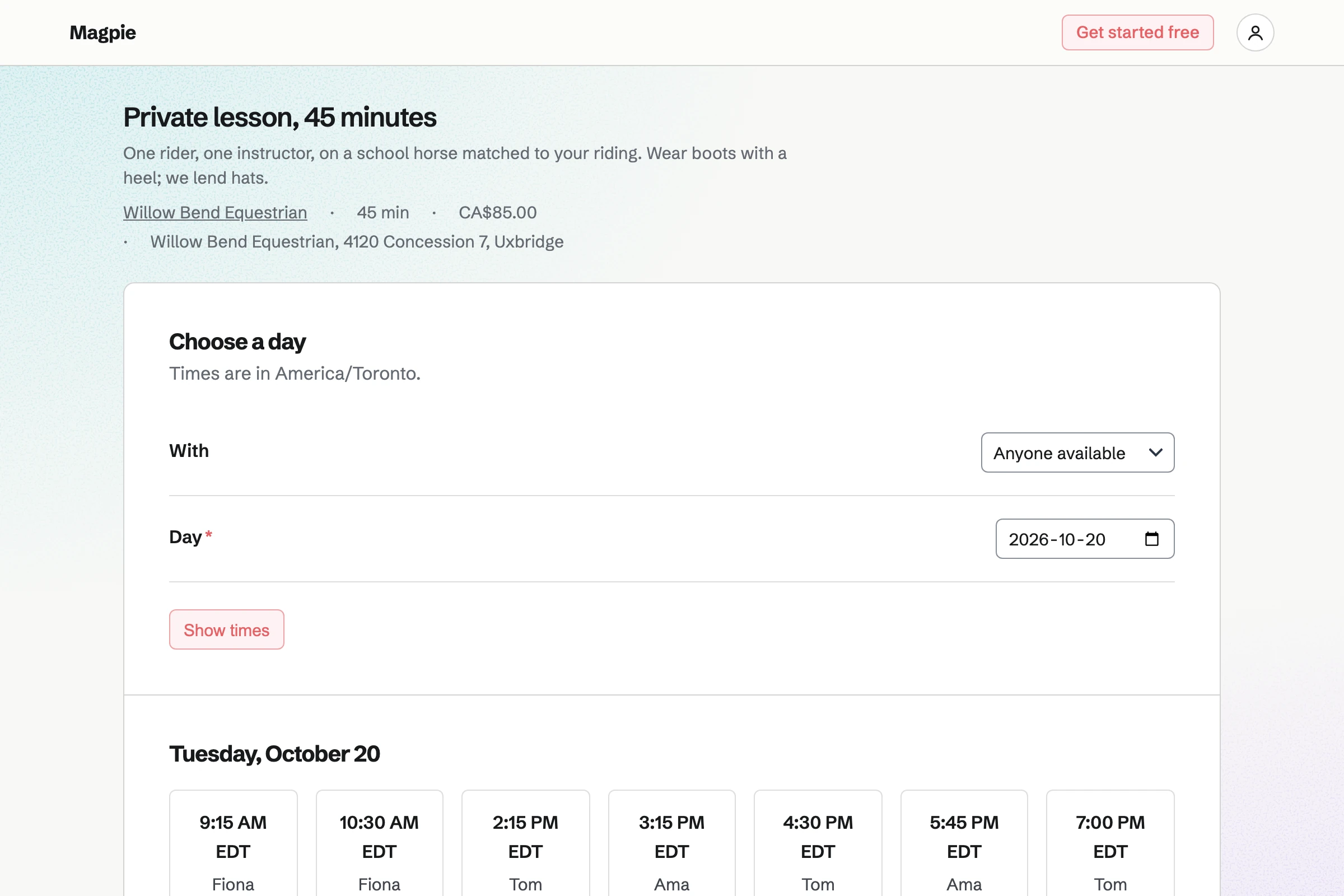1344x896 pixels.
Task: Click the Get started free button
Action: (1137, 32)
